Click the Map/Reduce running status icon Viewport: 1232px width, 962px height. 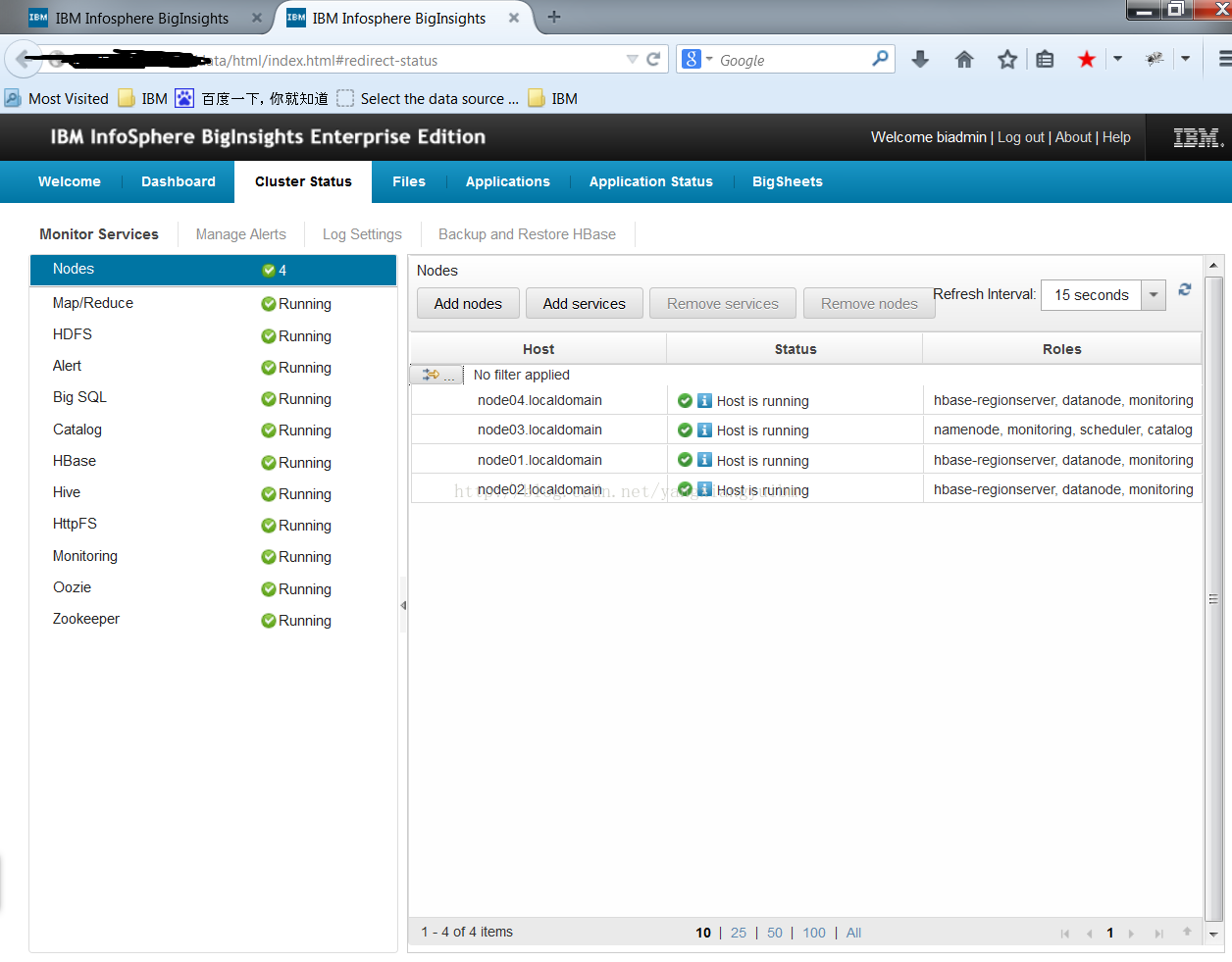pos(268,304)
